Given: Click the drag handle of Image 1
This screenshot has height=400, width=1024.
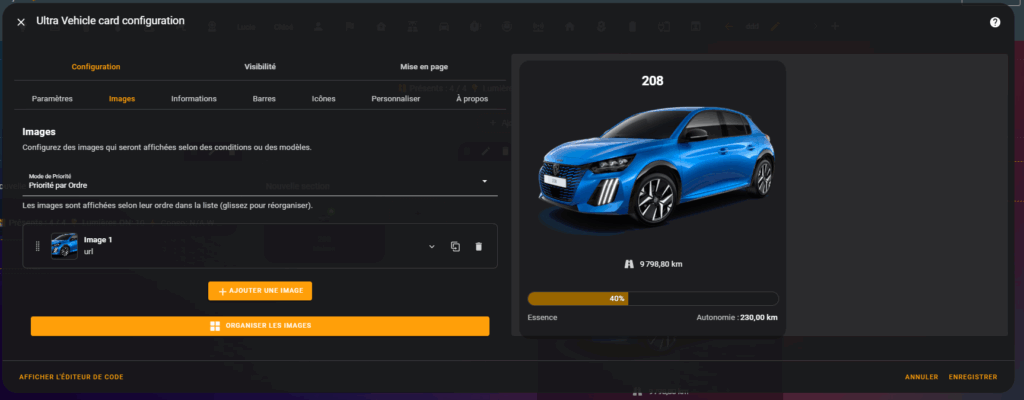Looking at the screenshot, I should click(37, 246).
